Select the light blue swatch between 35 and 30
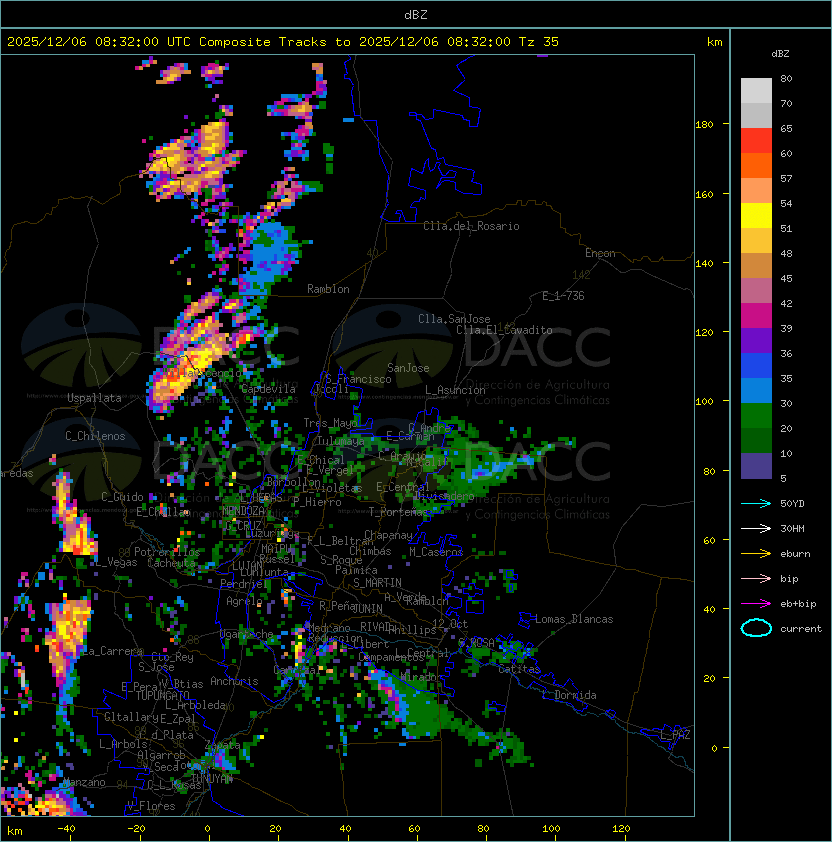The image size is (832, 842). tap(756, 391)
